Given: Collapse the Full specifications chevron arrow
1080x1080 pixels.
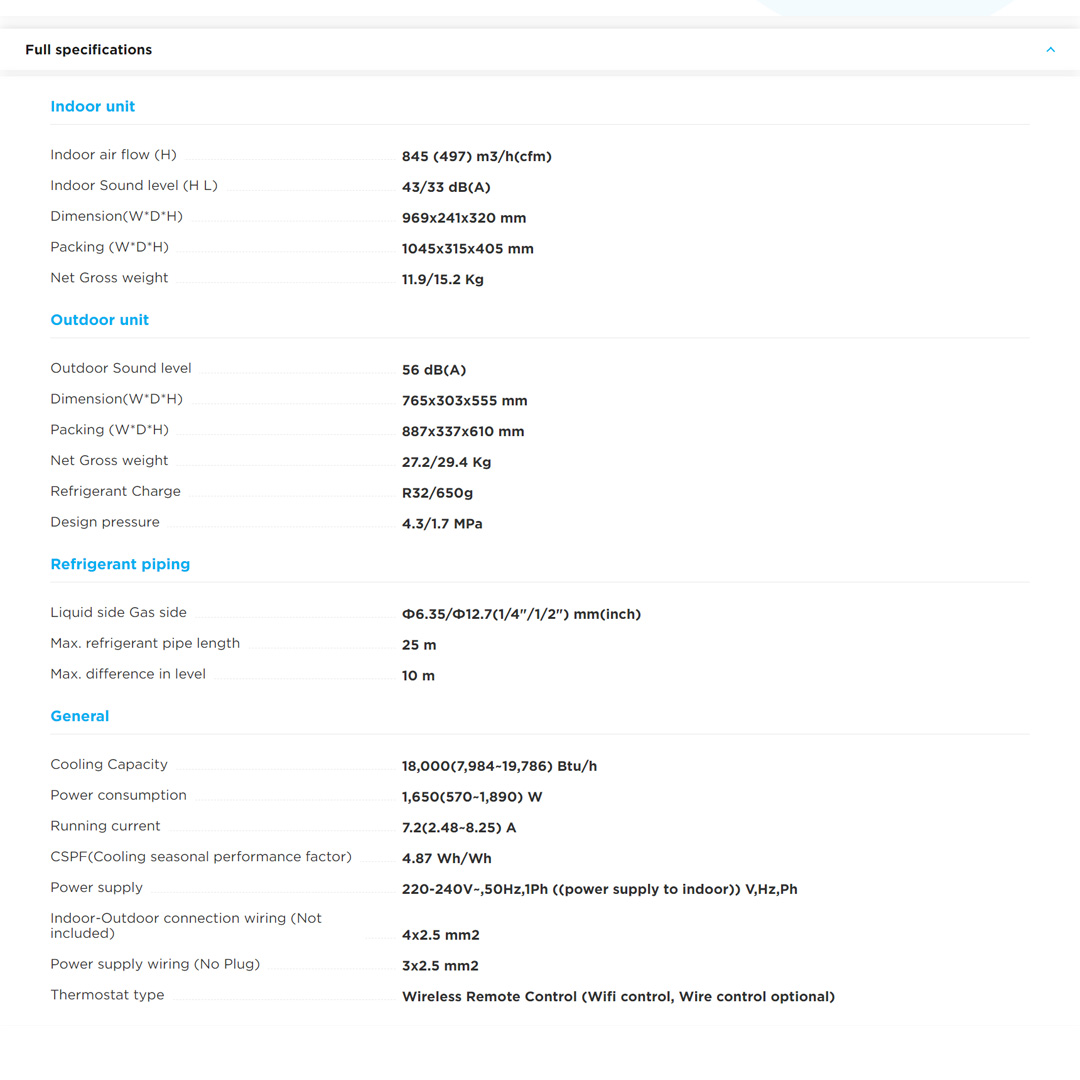Looking at the screenshot, I should click(1050, 50).
